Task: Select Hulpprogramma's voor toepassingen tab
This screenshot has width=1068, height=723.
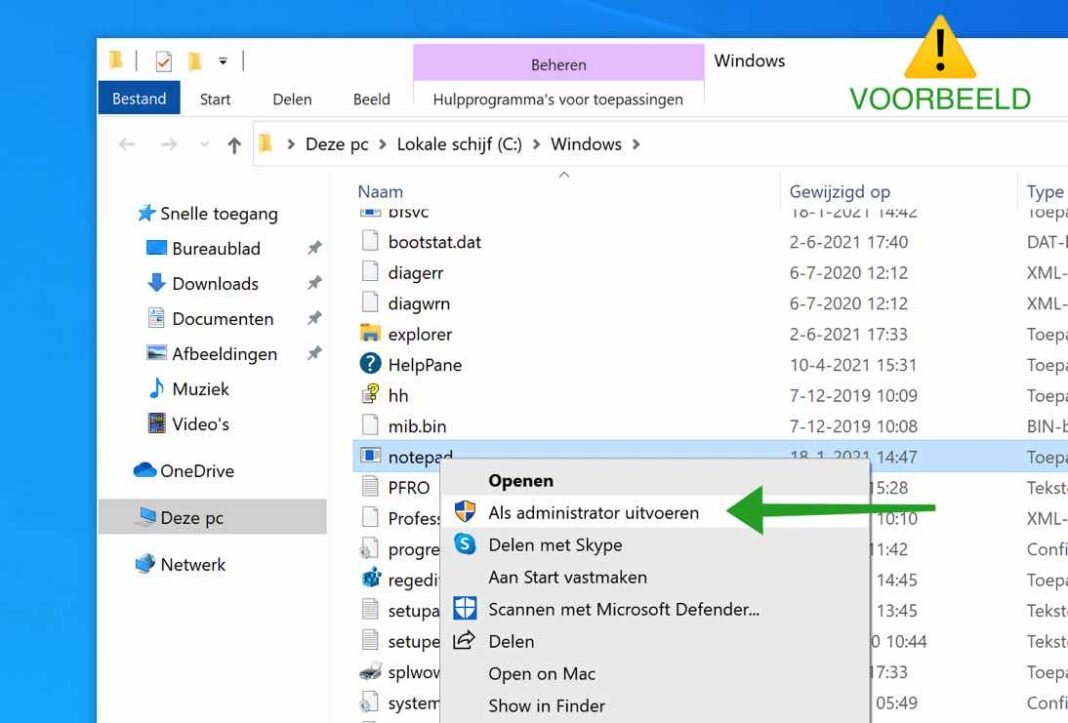Action: click(558, 99)
